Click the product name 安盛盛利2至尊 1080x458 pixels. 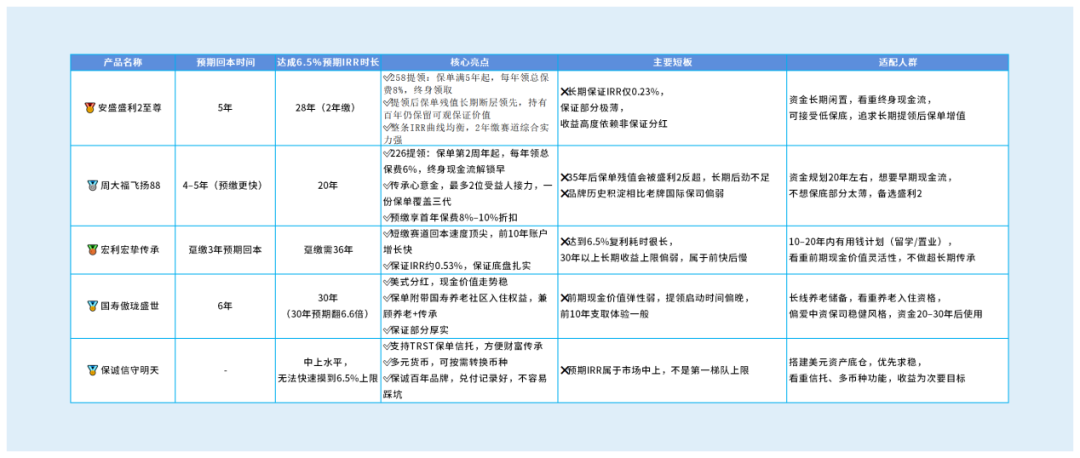tap(127, 107)
